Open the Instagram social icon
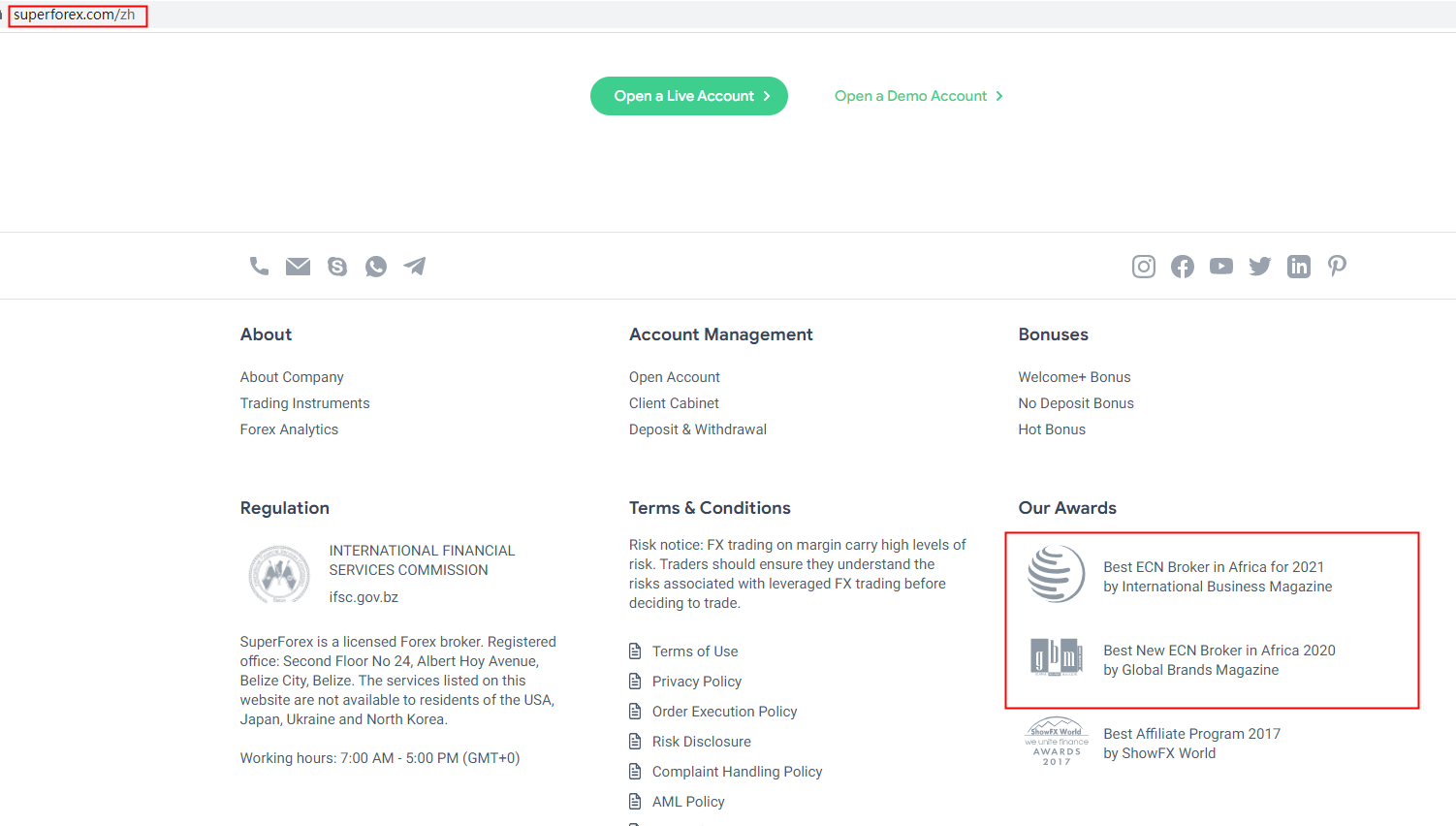The width and height of the screenshot is (1456, 826). tap(1144, 267)
